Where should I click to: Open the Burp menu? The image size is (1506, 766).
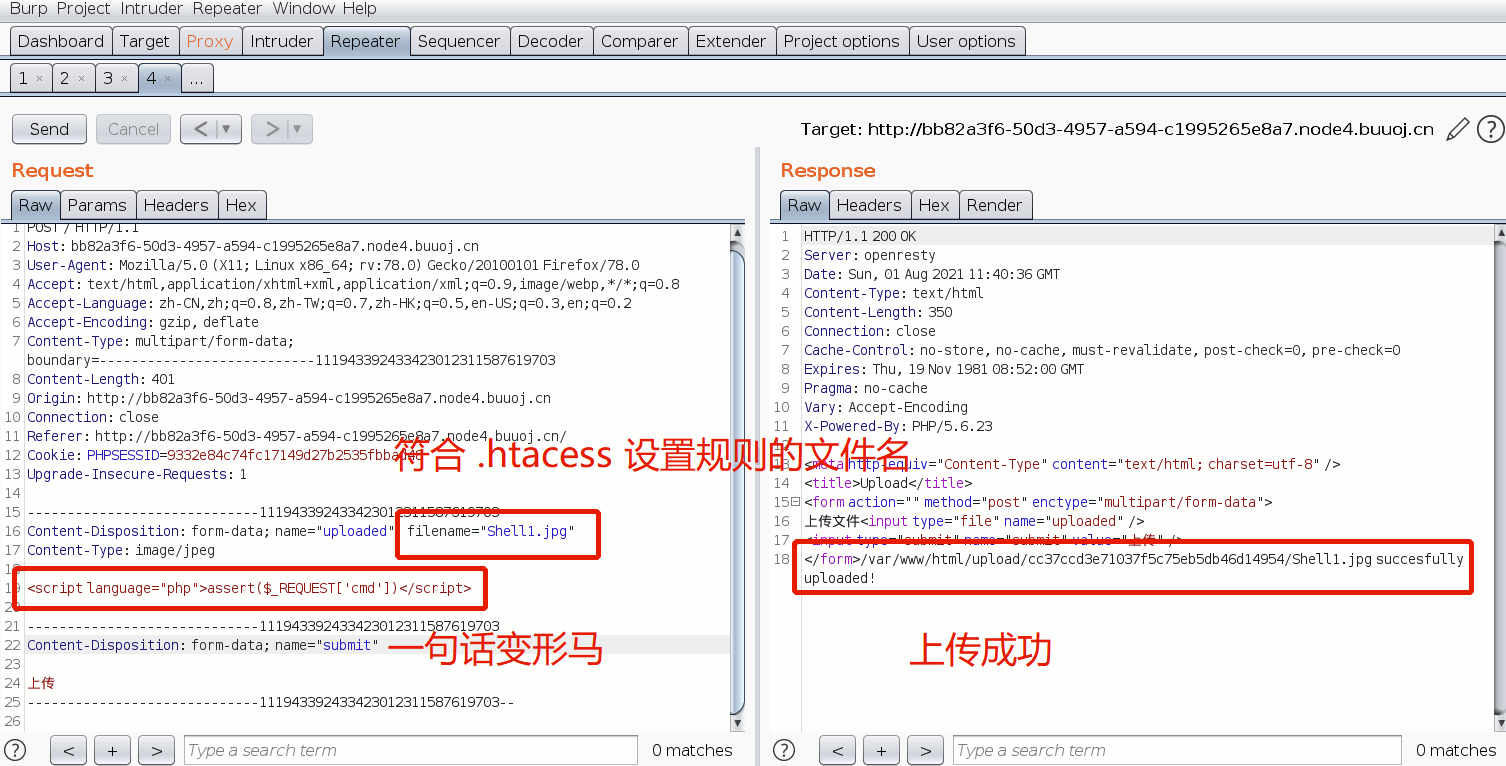click(29, 9)
